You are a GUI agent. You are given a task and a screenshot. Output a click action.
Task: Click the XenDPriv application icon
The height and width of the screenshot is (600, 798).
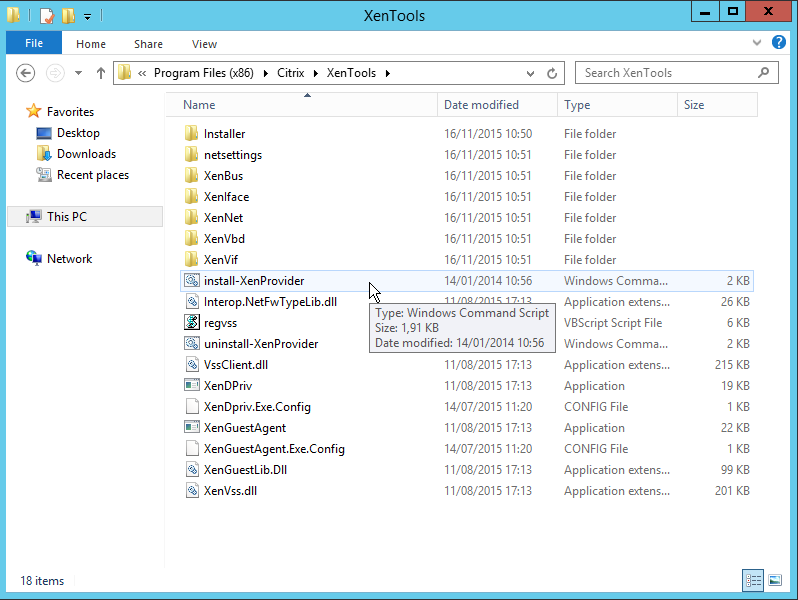pos(192,385)
